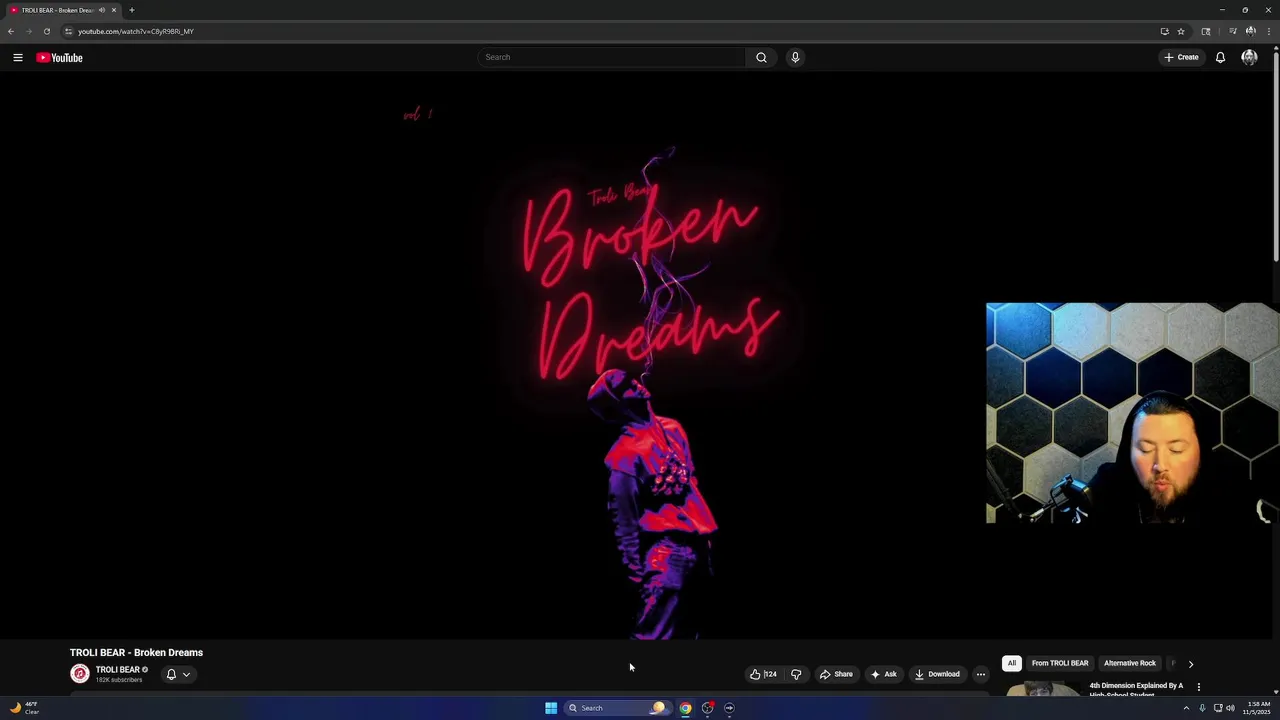The height and width of the screenshot is (720, 1280).
Task: Dislike the video with thumbs-down button
Action: click(796, 674)
